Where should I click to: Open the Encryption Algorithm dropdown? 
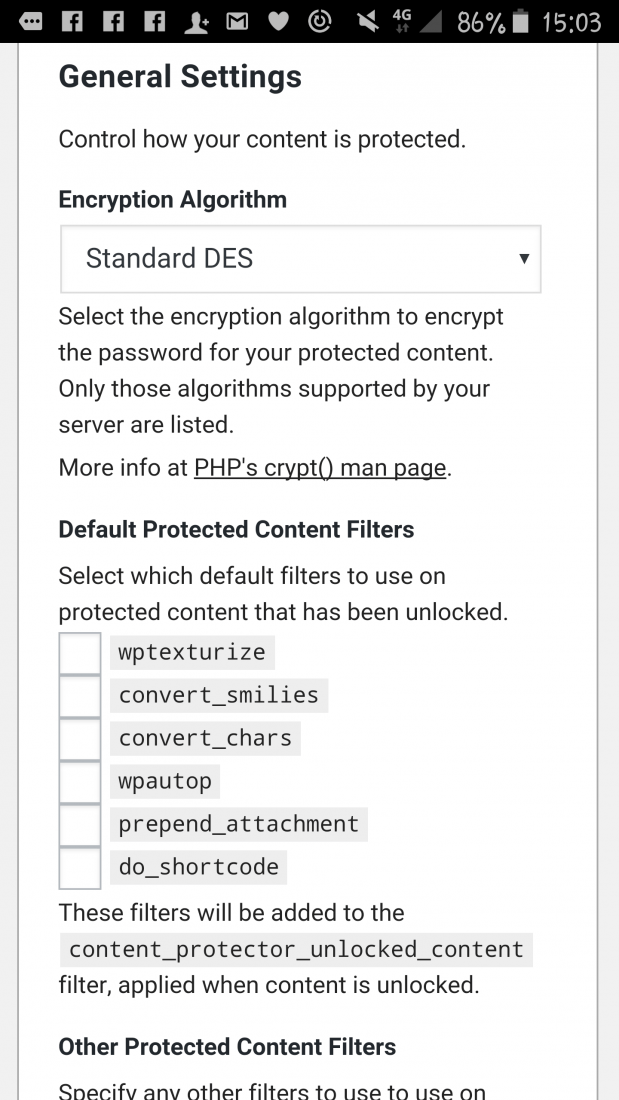click(x=300, y=259)
